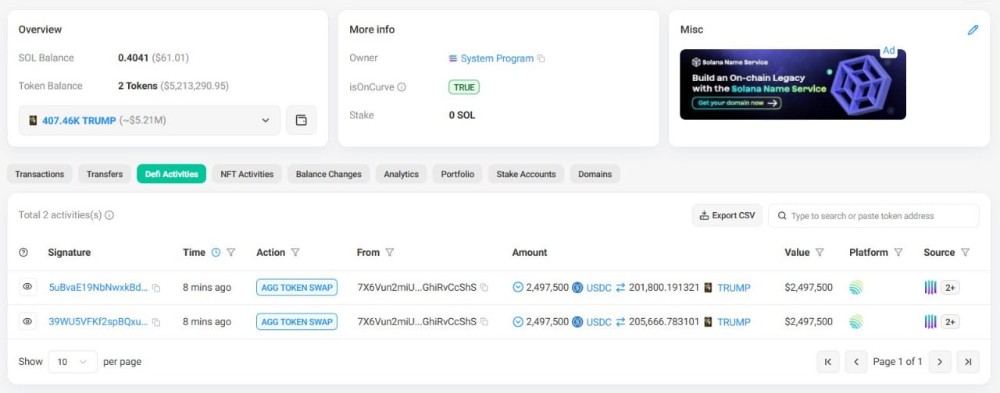The width and height of the screenshot is (1000, 393).
Task: Click the platform icon in first row
Action: (856, 288)
